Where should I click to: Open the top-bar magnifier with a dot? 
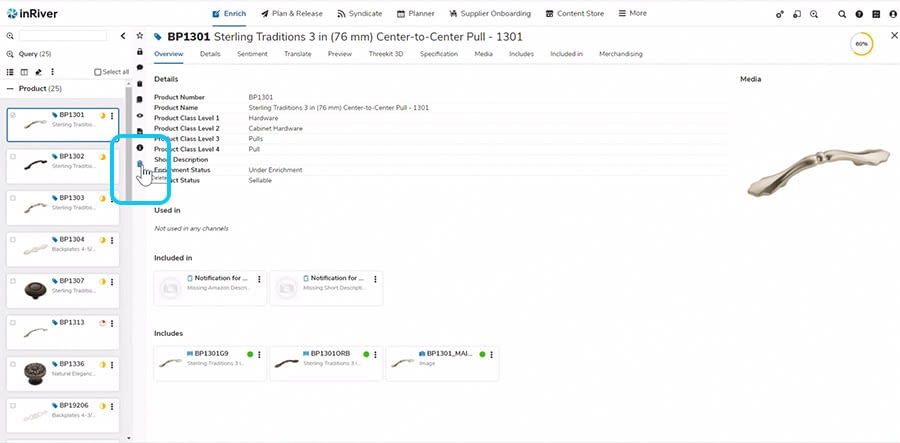[814, 14]
